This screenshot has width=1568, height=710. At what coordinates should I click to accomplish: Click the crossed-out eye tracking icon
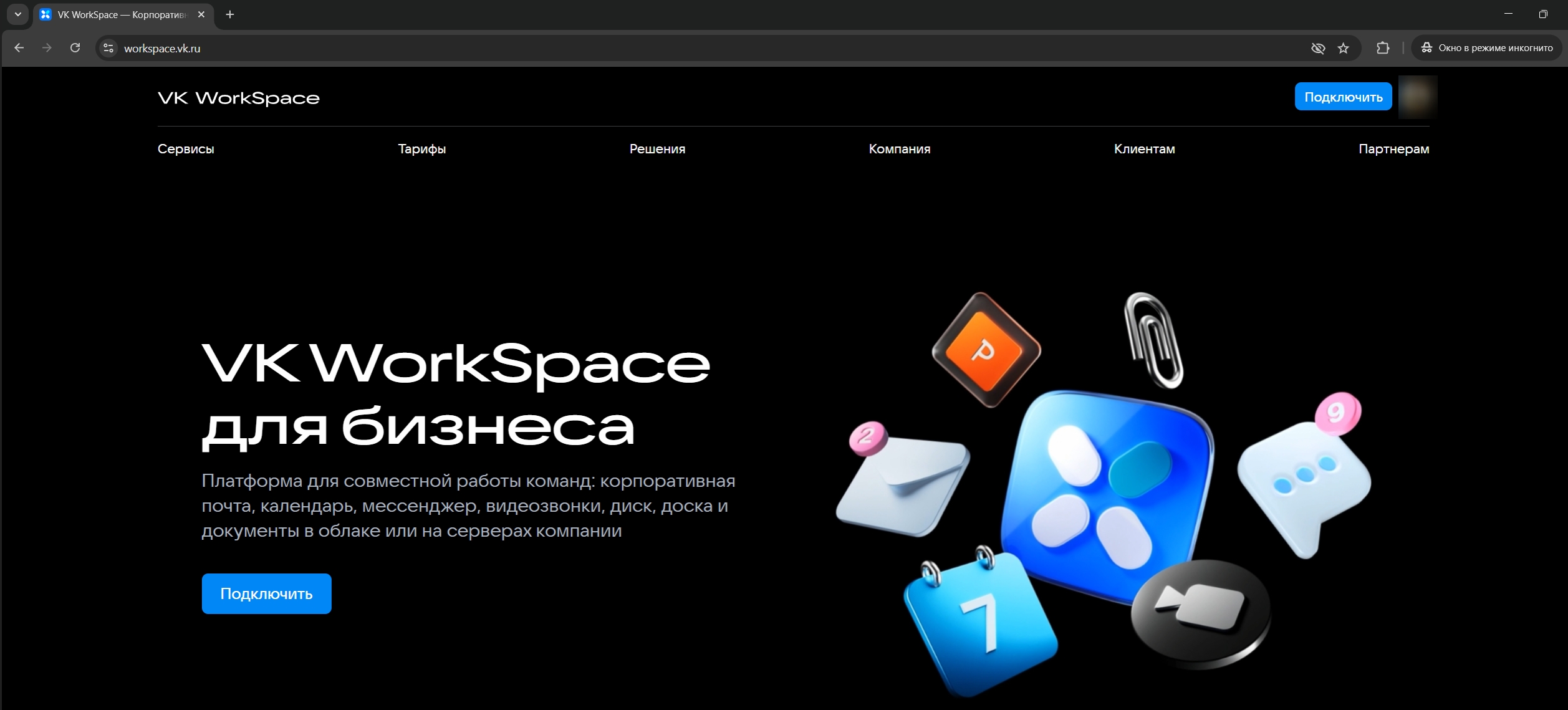pos(1317,48)
